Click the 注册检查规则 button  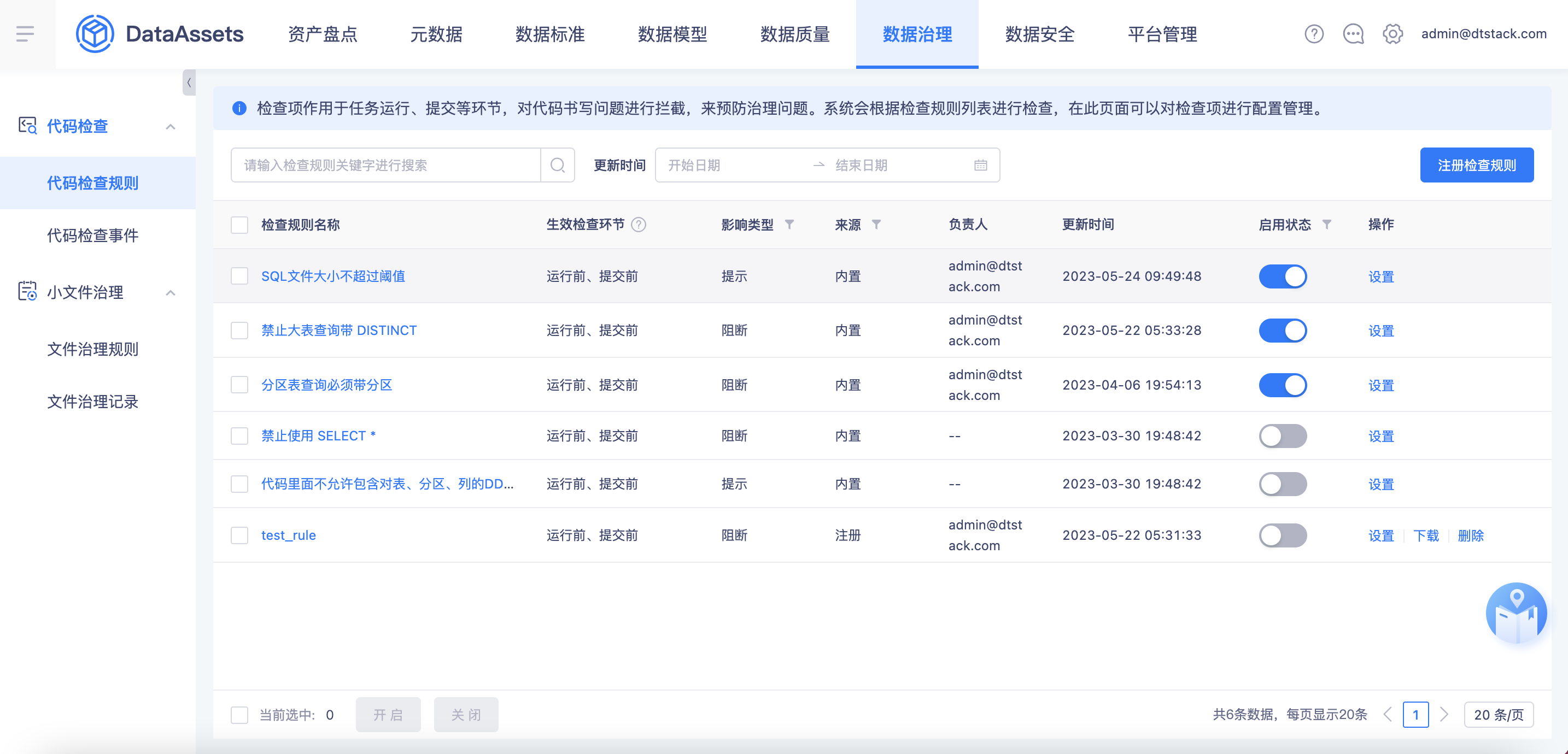coord(1477,165)
